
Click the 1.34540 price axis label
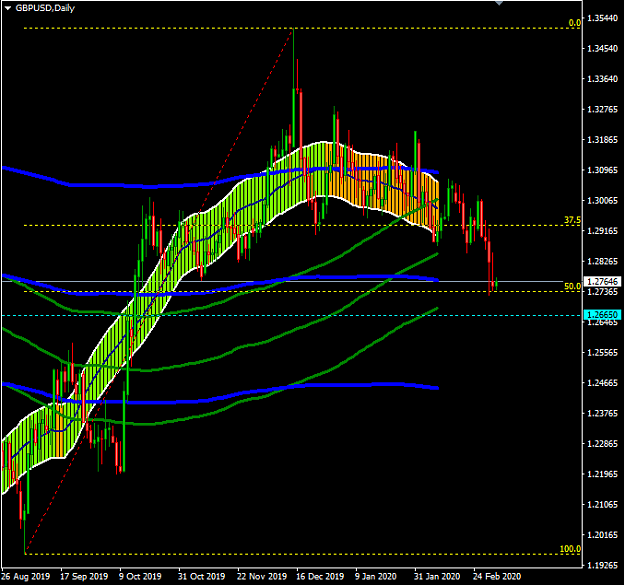pos(603,48)
